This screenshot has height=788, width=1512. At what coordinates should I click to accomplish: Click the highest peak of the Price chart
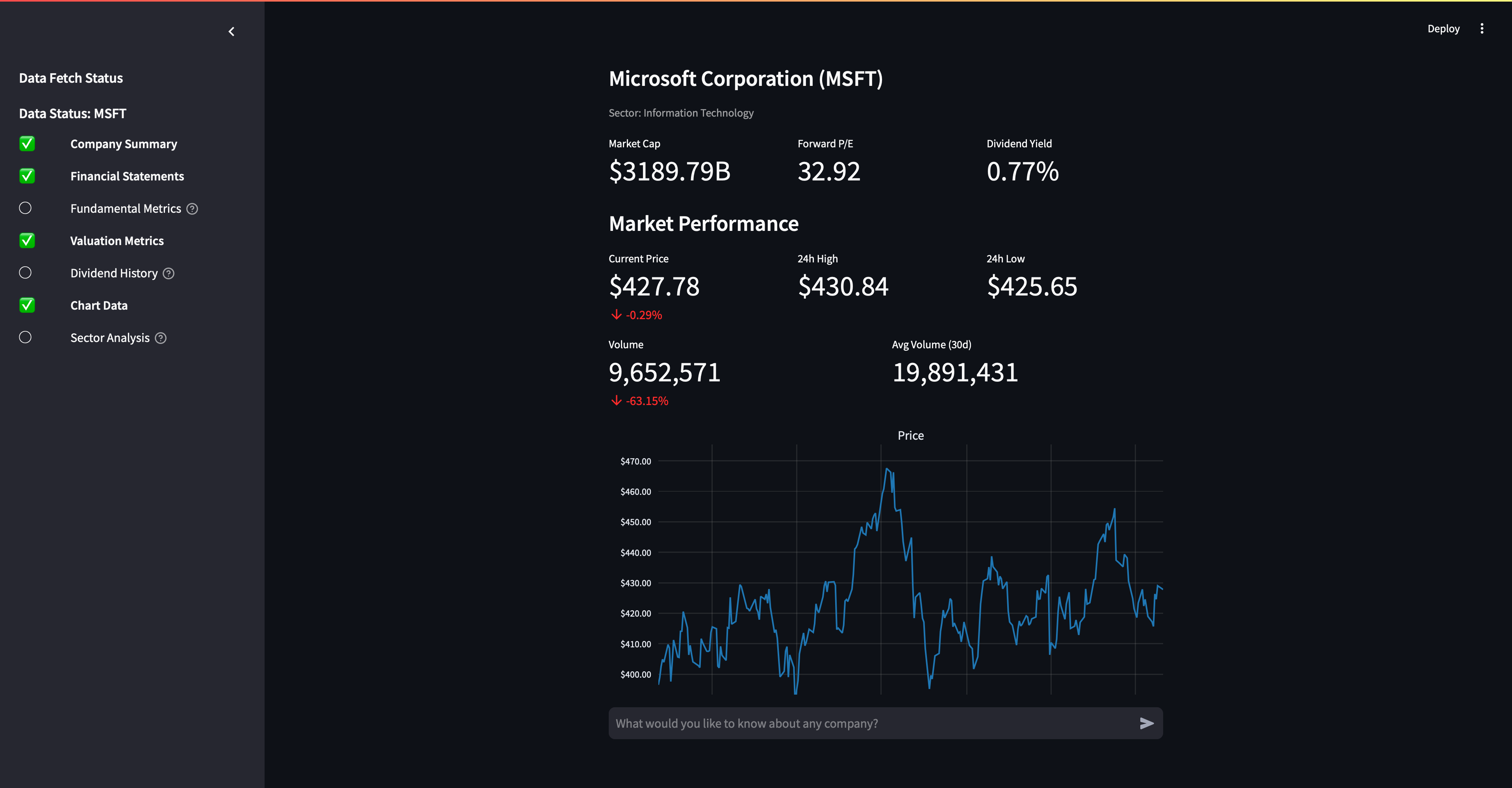point(887,469)
